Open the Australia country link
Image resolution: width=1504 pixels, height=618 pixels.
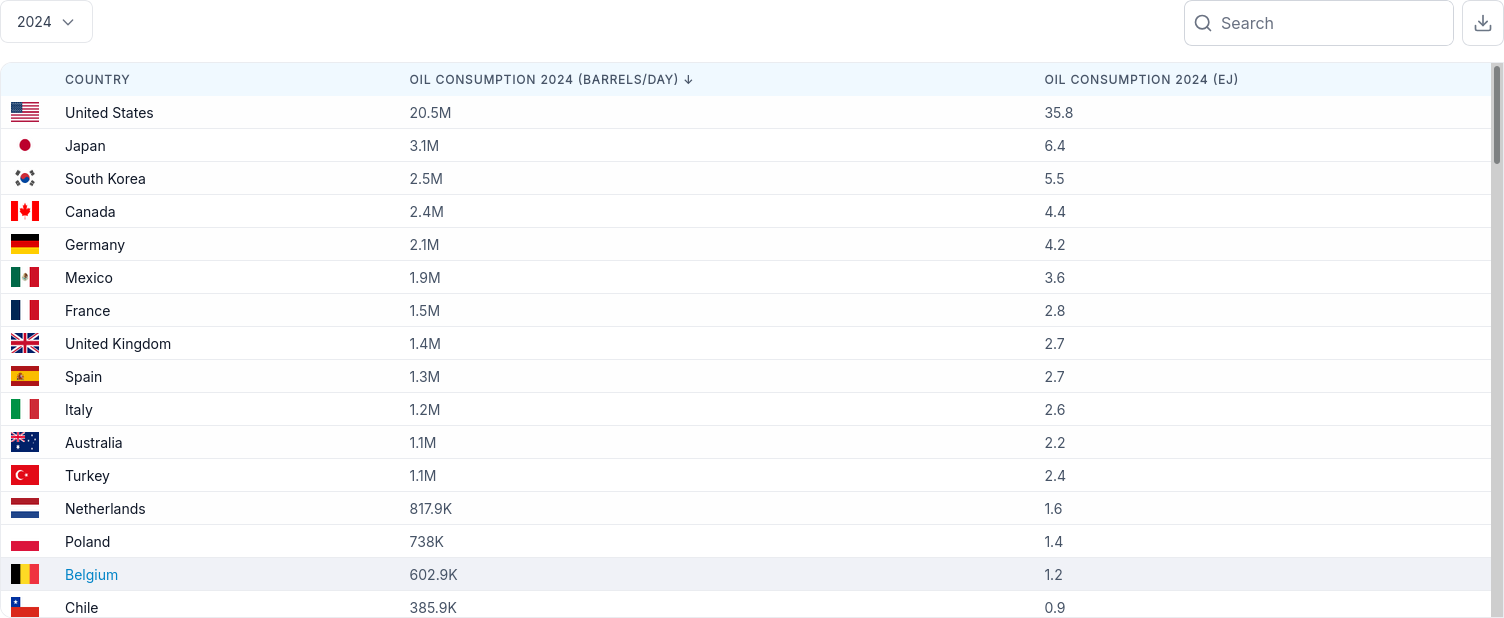click(93, 443)
